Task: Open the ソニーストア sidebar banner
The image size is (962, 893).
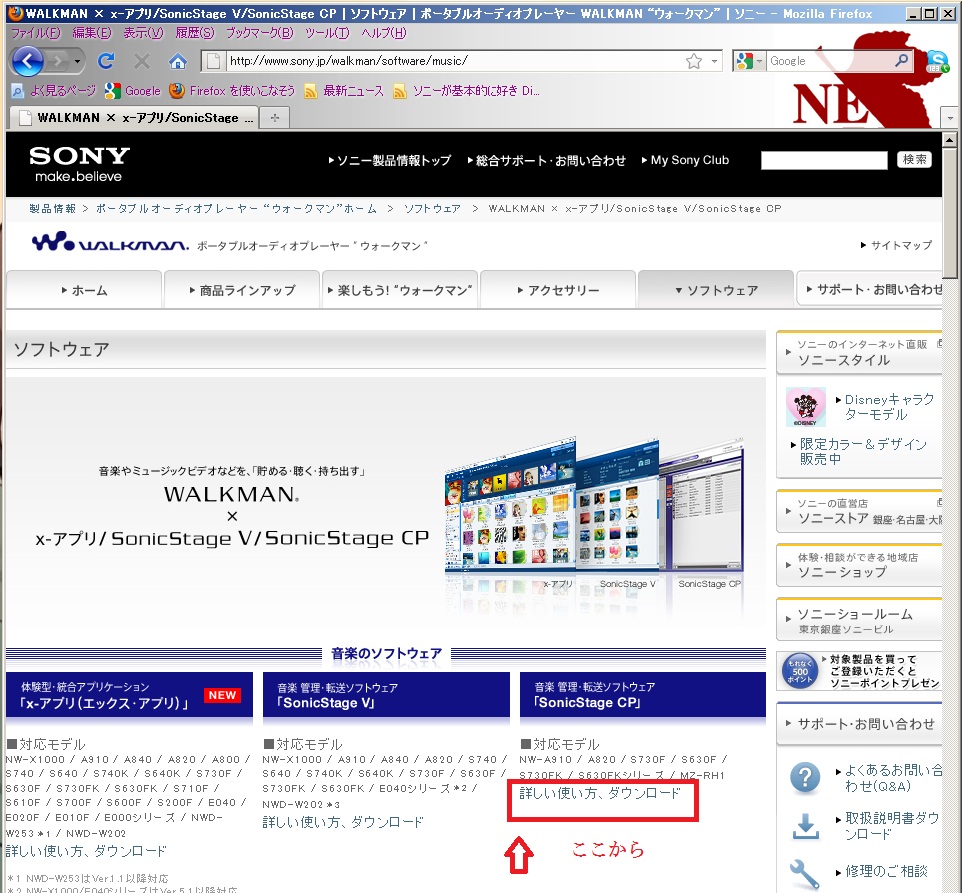Action: coord(859,512)
